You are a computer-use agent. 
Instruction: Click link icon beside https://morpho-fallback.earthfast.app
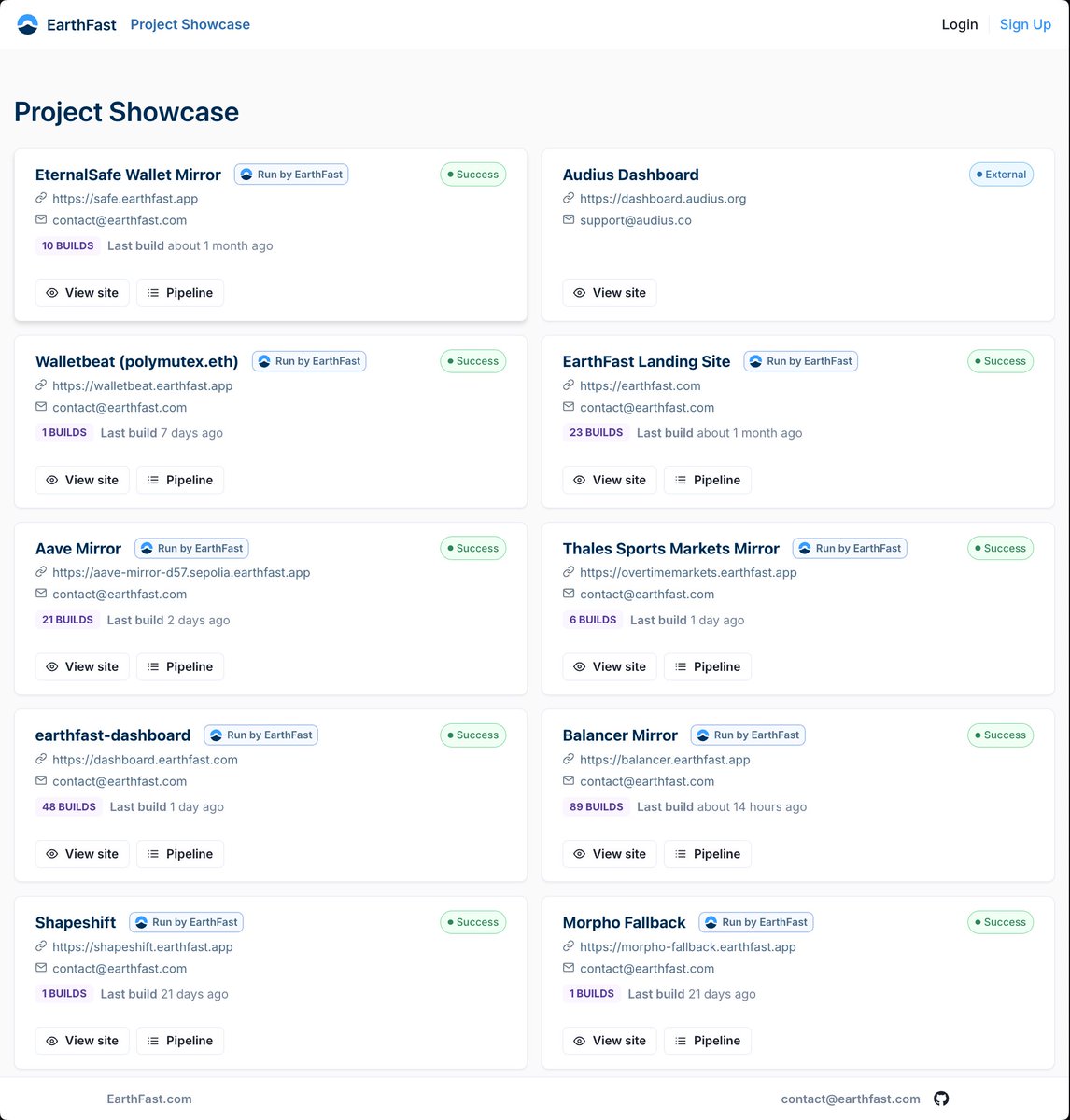(569, 946)
